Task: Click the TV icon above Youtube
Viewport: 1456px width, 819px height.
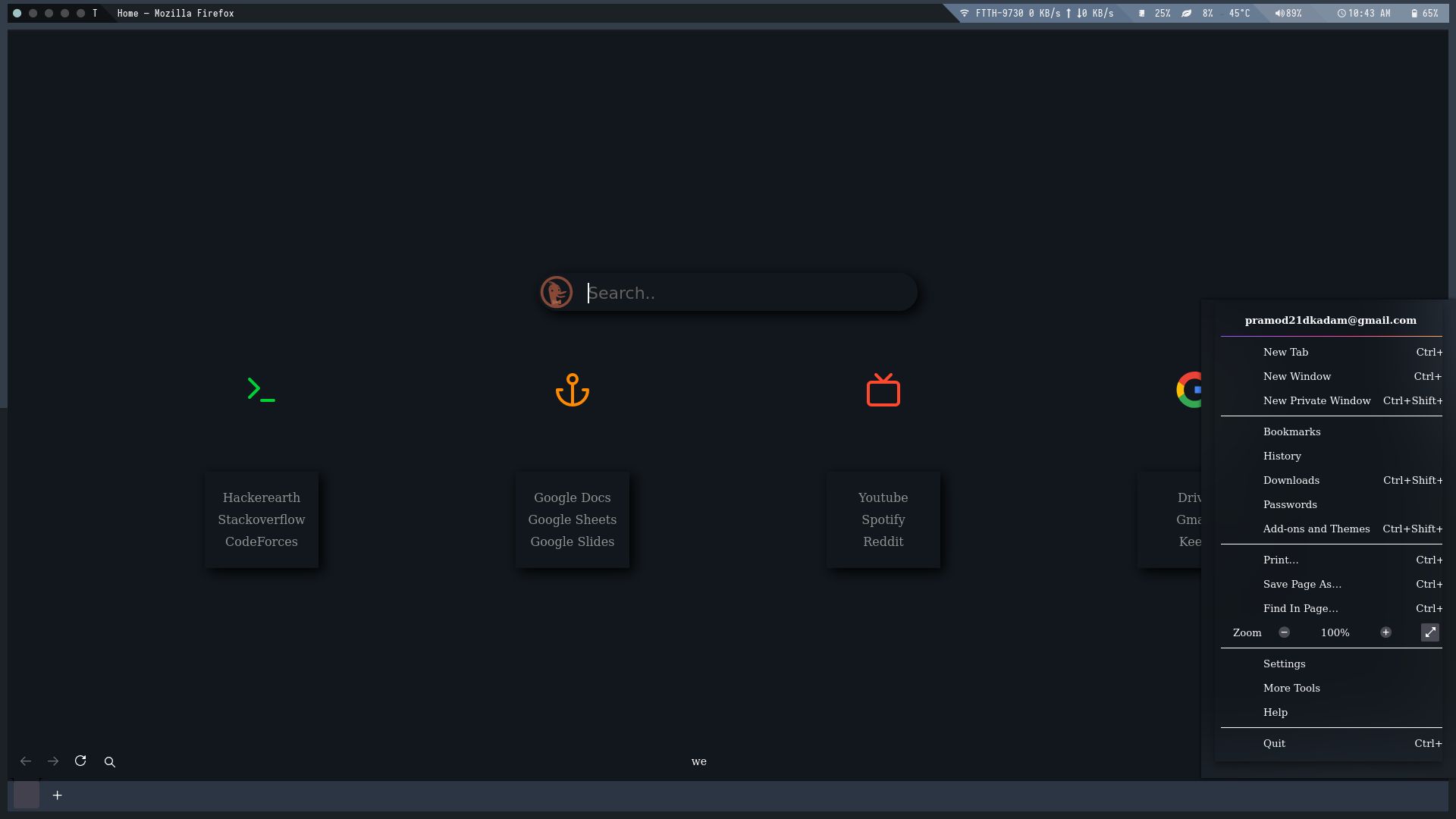Action: (883, 390)
